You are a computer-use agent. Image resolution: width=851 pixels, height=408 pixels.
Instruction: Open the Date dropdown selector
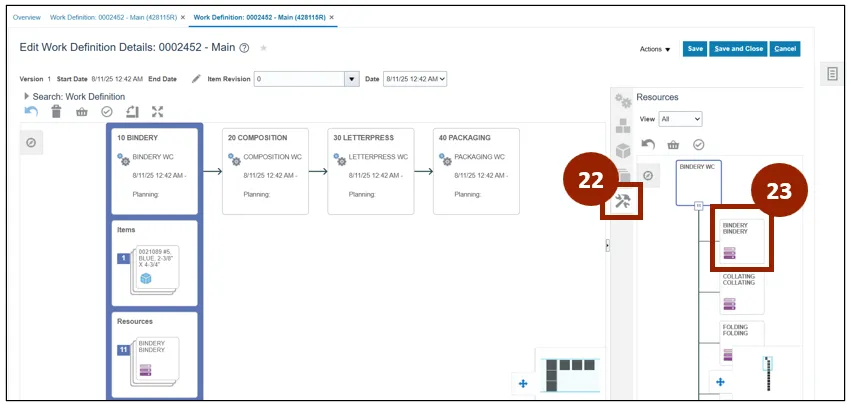pyautogui.click(x=415, y=79)
